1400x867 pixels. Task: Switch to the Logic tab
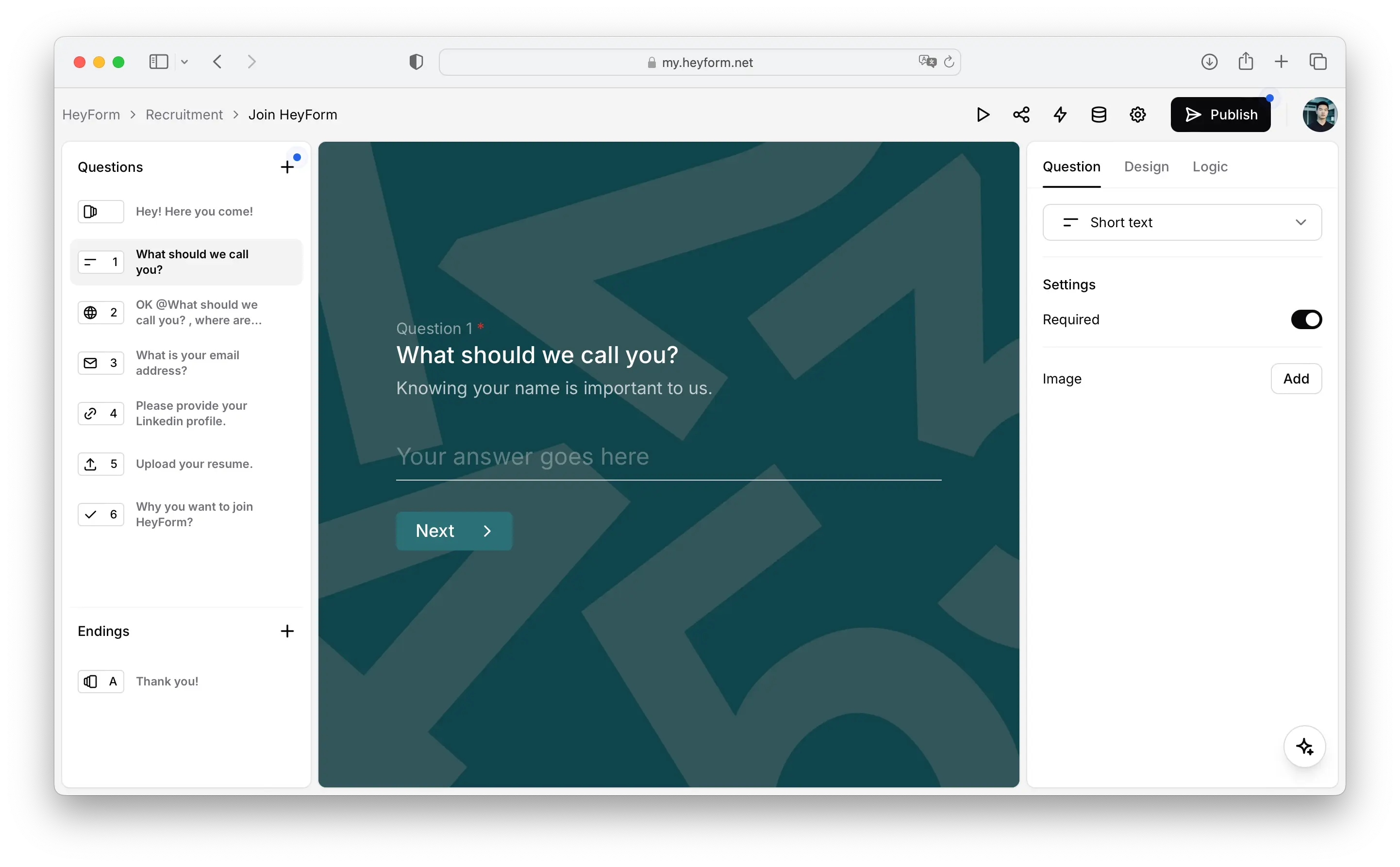pyautogui.click(x=1210, y=167)
